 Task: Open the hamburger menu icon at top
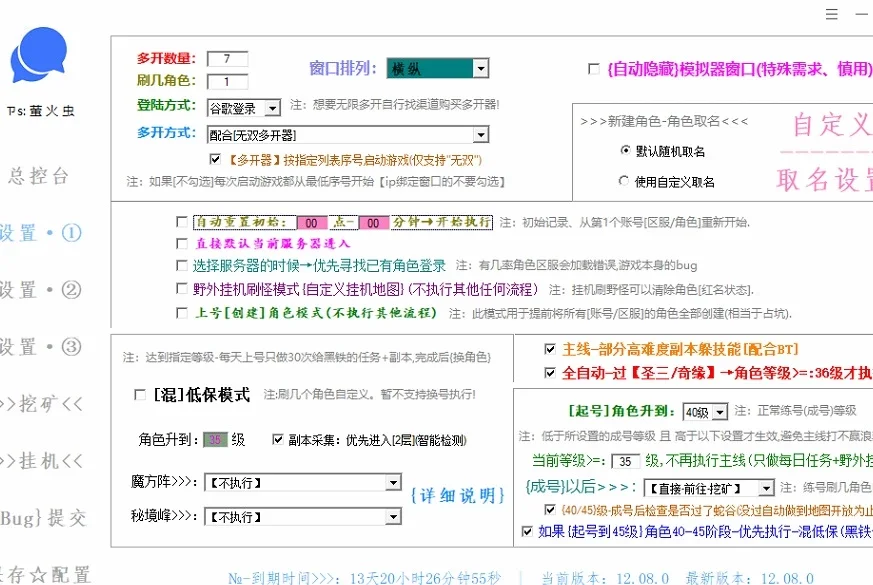click(x=832, y=14)
